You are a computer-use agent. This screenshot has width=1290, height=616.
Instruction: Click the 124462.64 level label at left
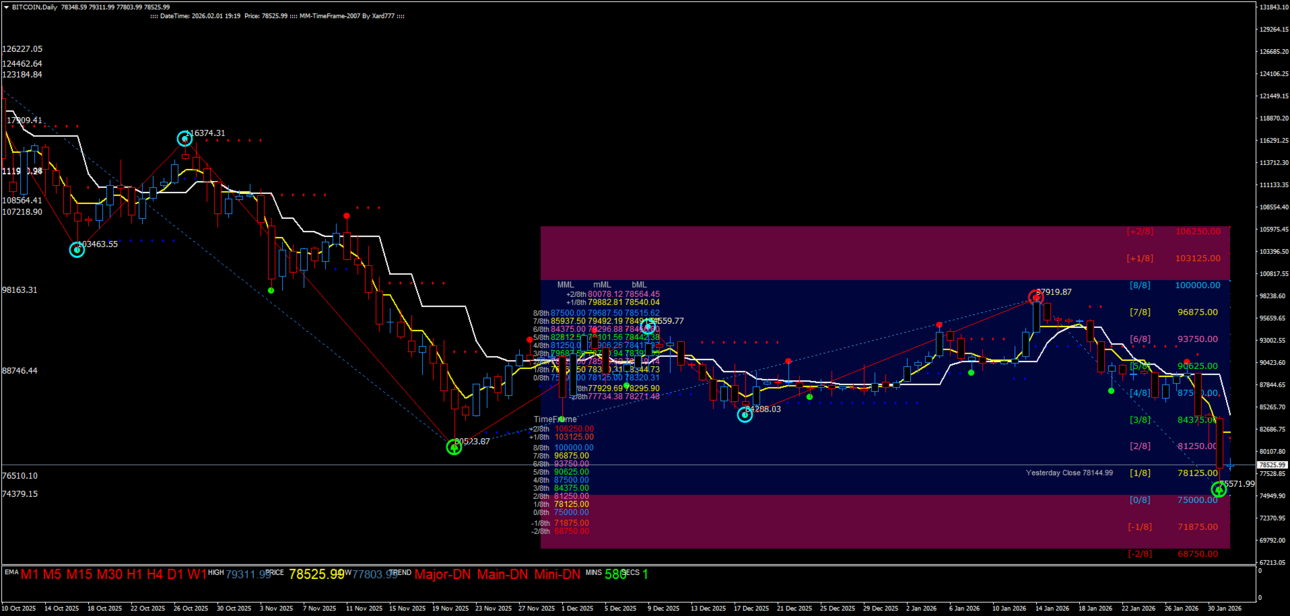pyautogui.click(x=22, y=63)
